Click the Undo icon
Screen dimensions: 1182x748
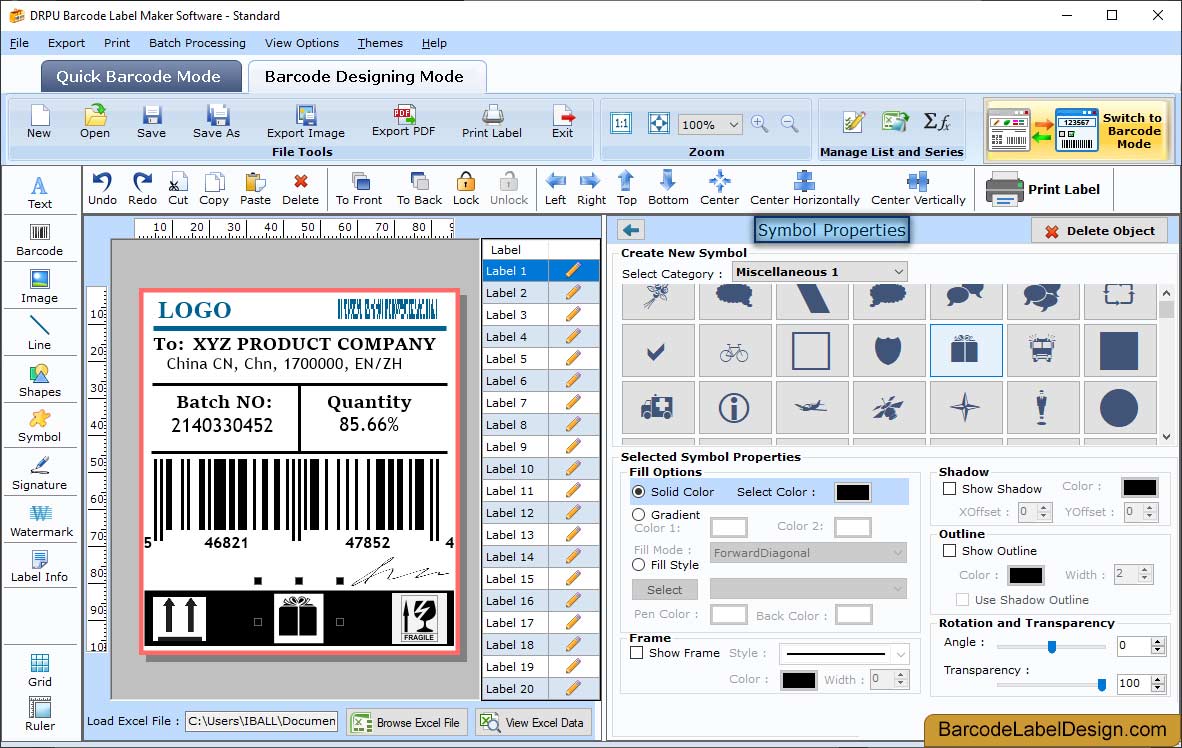tap(102, 189)
